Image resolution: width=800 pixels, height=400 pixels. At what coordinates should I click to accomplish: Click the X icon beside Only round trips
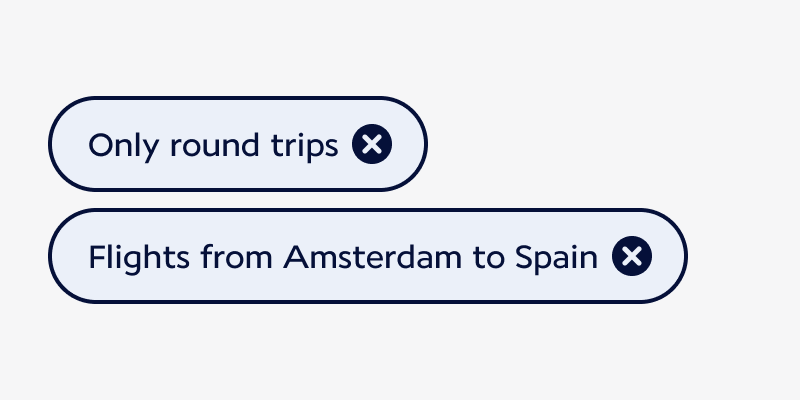tap(372, 145)
